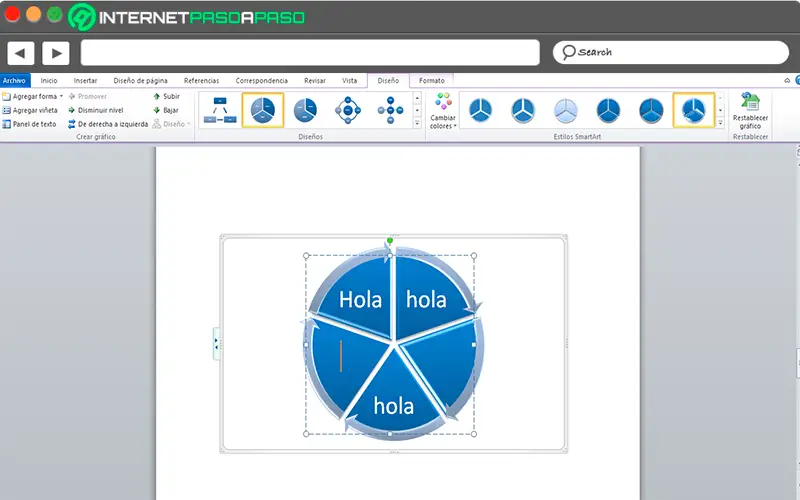Apply the flat style next to Cambiar colores
This screenshot has height=500, width=800.
pyautogui.click(x=481, y=110)
